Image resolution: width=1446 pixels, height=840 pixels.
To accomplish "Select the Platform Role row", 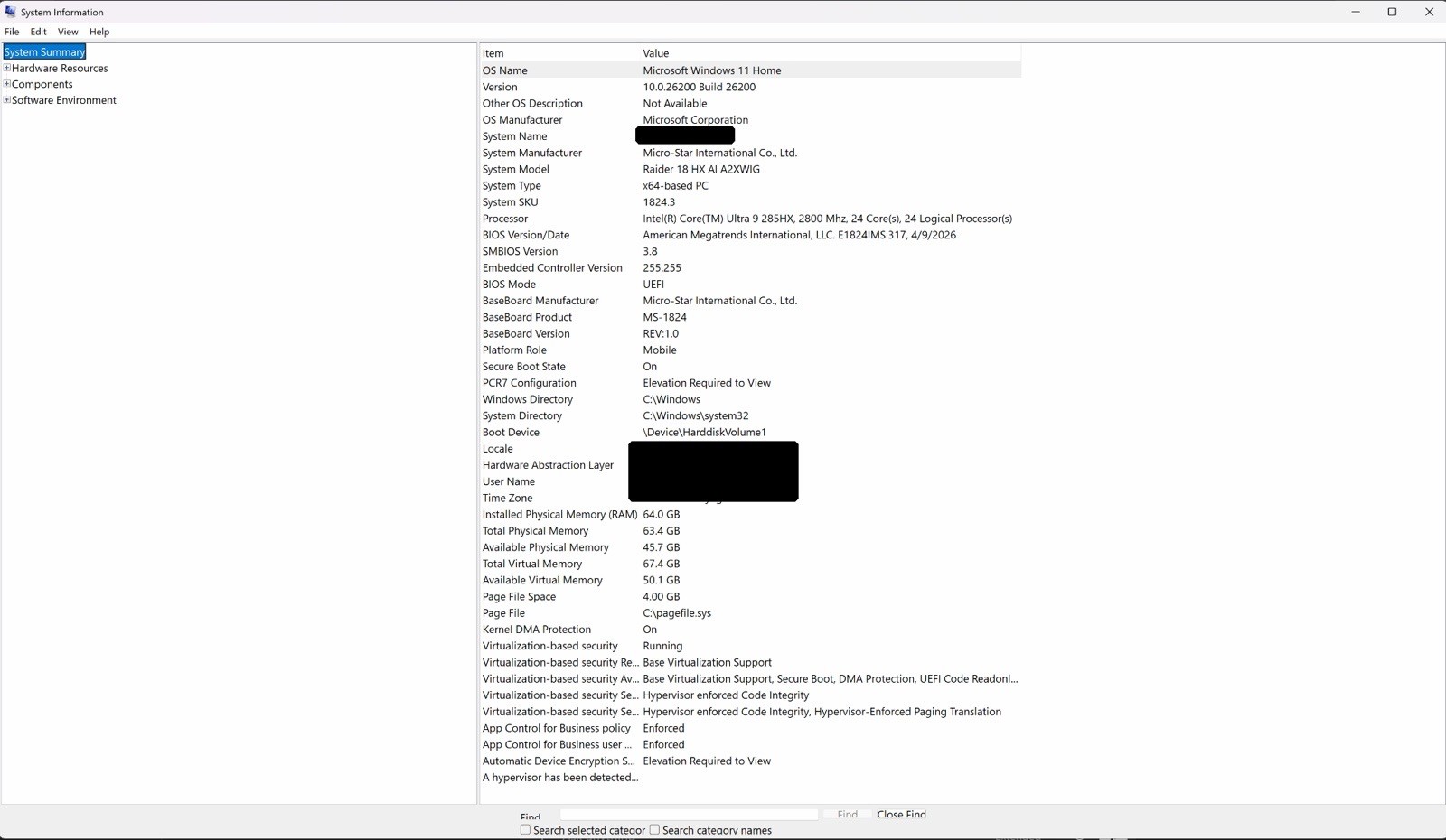I will pos(750,350).
